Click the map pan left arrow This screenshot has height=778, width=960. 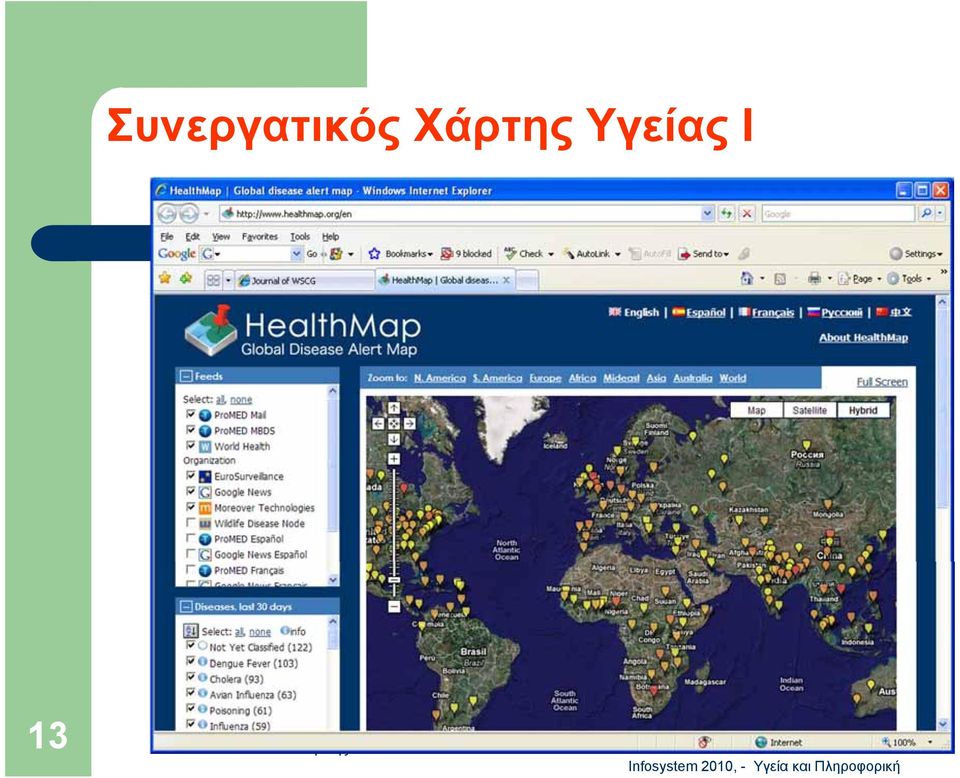378,424
